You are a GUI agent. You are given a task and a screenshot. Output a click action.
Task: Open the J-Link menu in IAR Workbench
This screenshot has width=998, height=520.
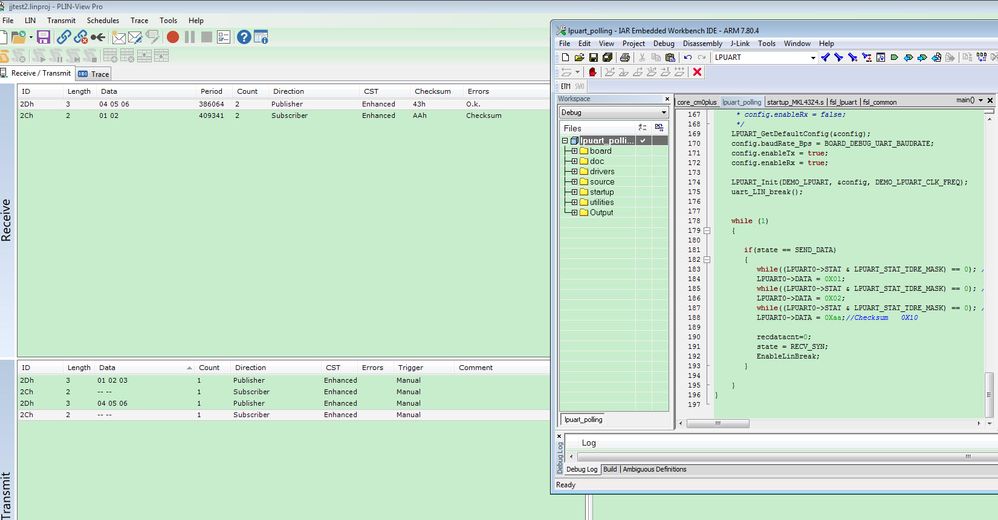[740, 43]
